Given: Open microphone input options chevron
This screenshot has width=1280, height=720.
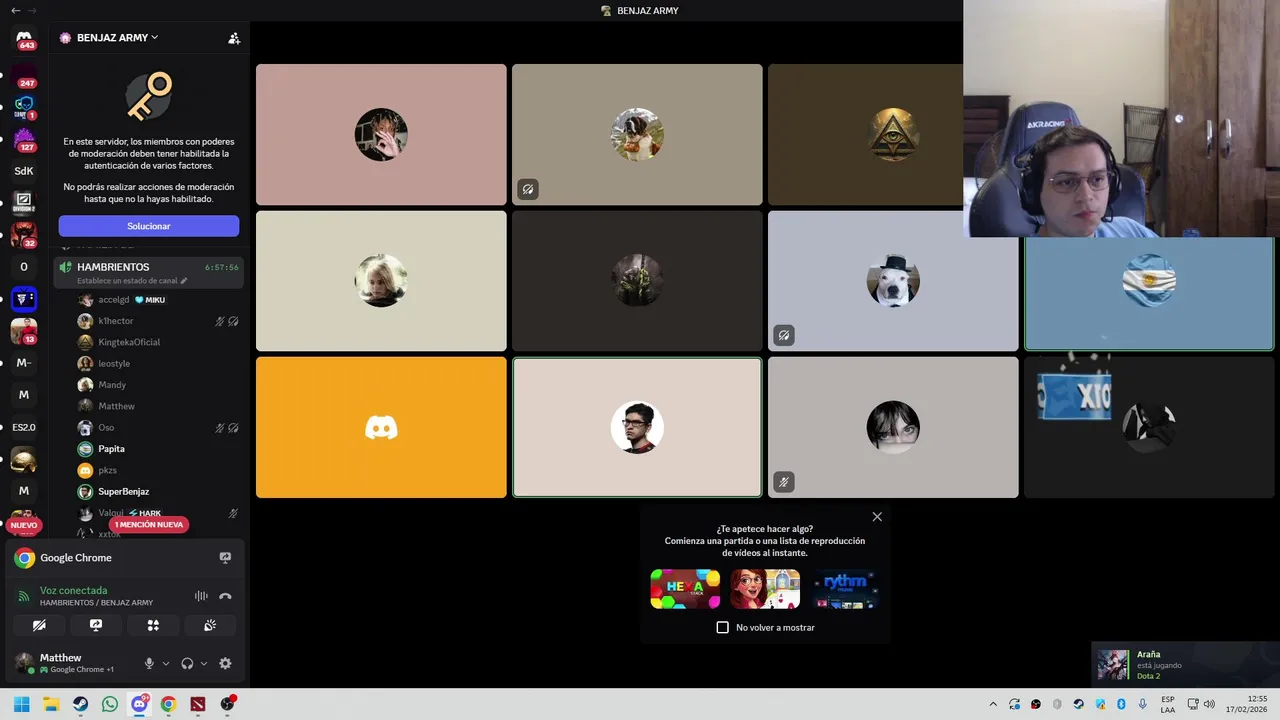Looking at the screenshot, I should pos(166,663).
